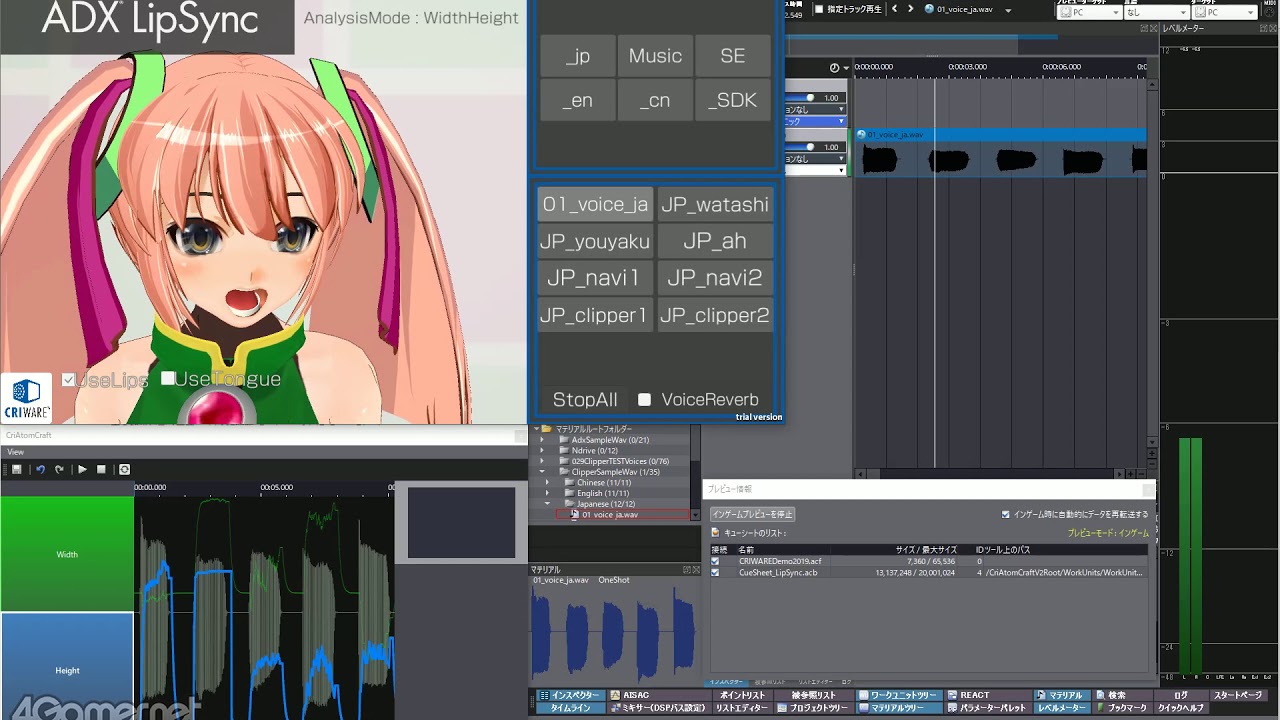Play the JP_clipper2 cue button
The width and height of the screenshot is (1280, 720).
[x=715, y=315]
